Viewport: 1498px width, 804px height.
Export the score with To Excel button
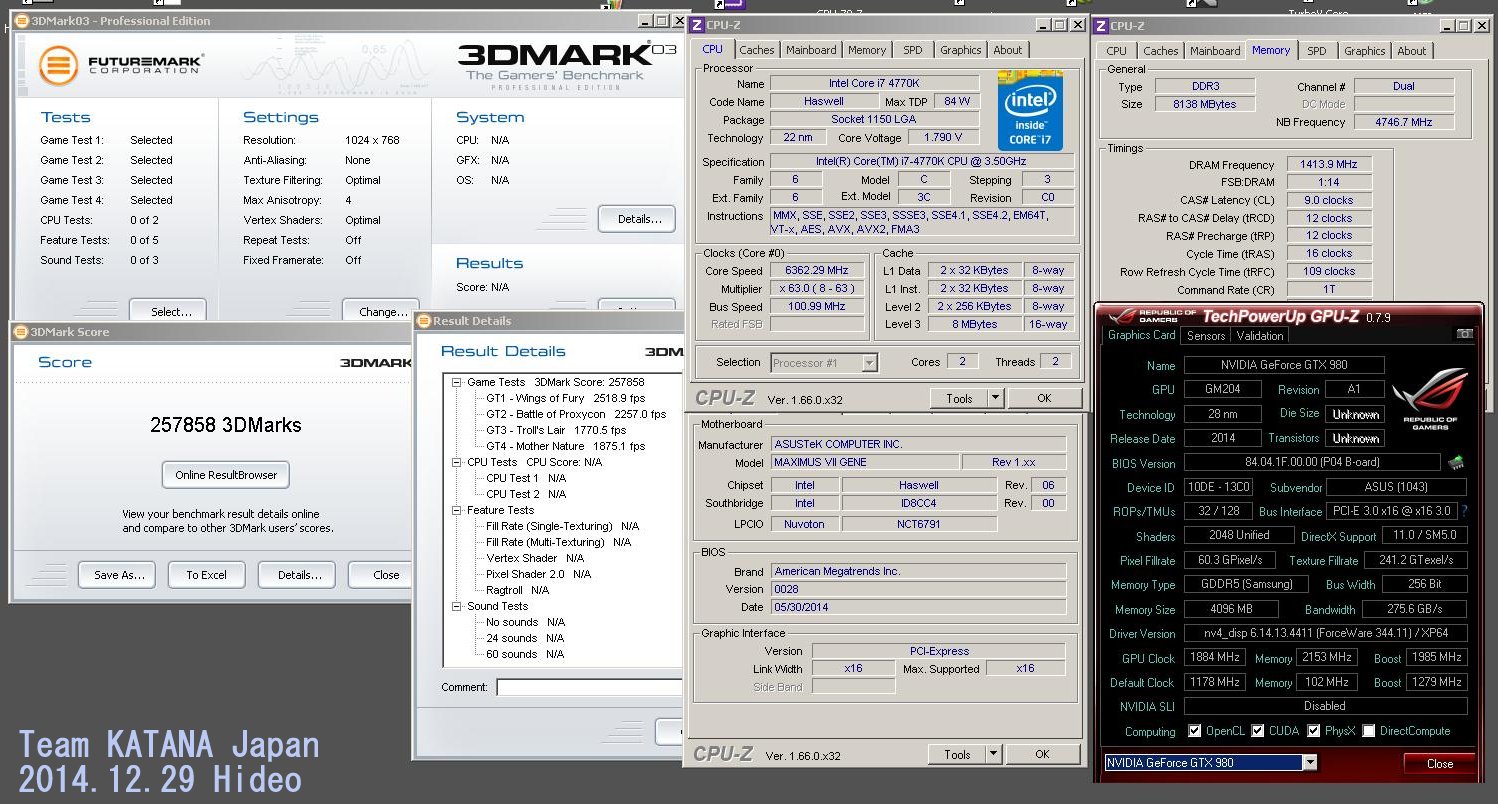[x=206, y=575]
